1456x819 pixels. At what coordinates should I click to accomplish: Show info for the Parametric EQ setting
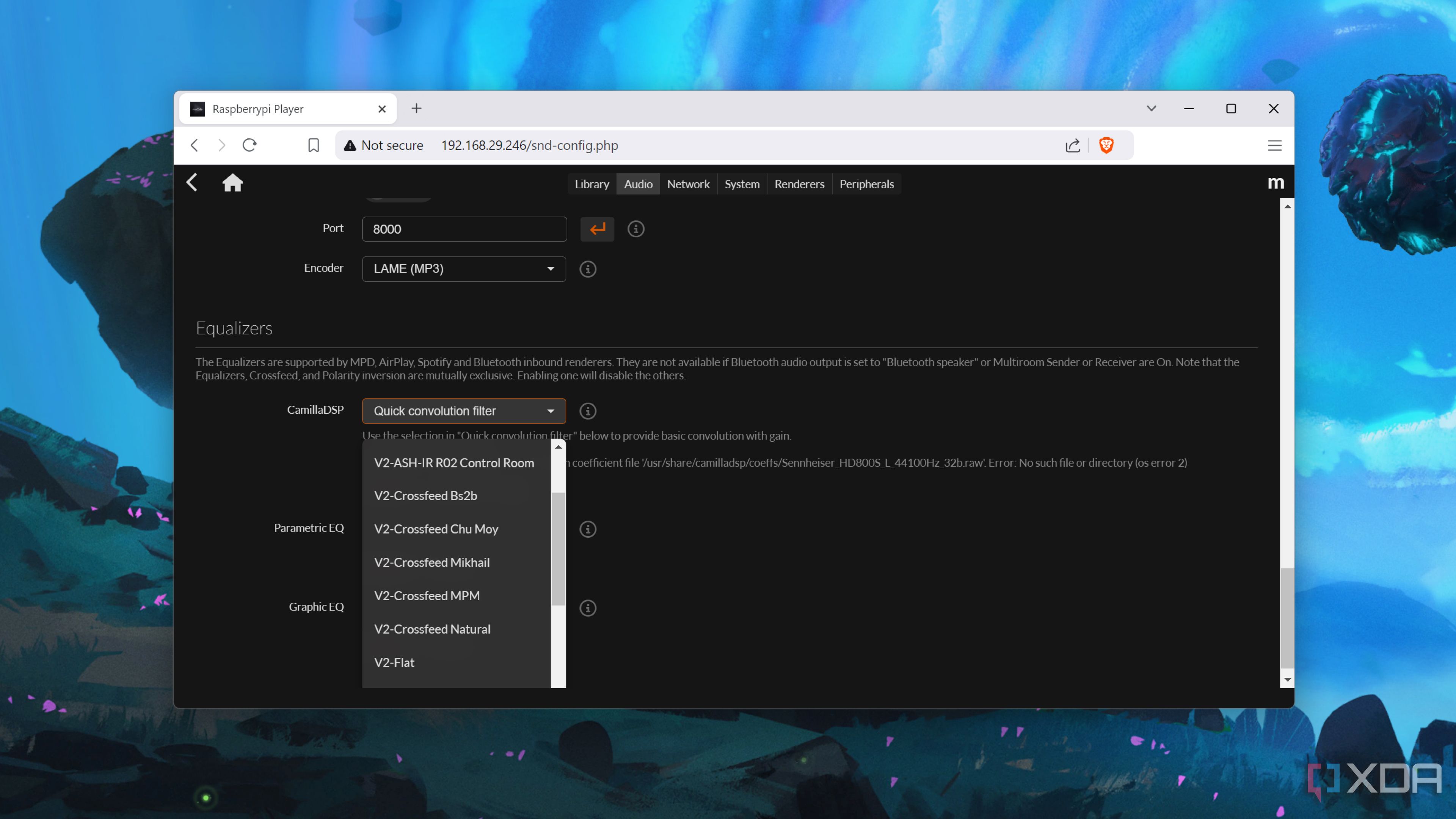pos(588,529)
